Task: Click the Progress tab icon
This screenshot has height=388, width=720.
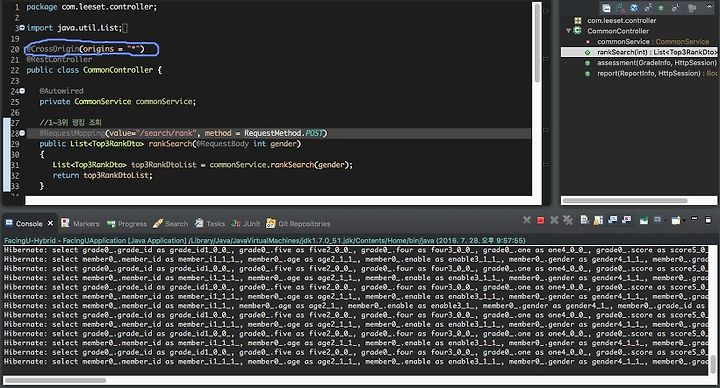Action: click(111, 224)
